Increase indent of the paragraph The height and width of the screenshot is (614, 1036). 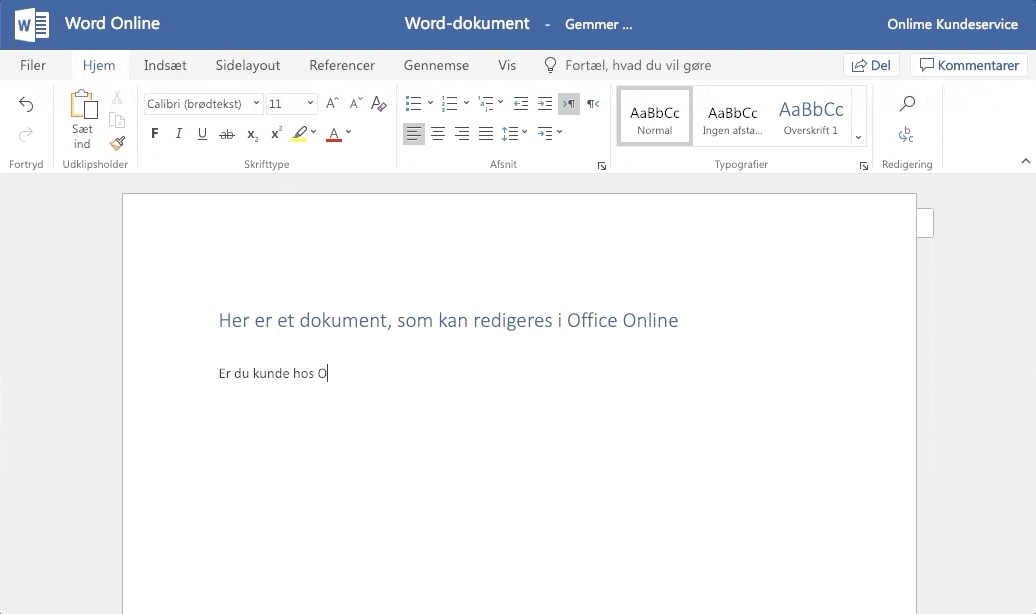click(x=544, y=103)
